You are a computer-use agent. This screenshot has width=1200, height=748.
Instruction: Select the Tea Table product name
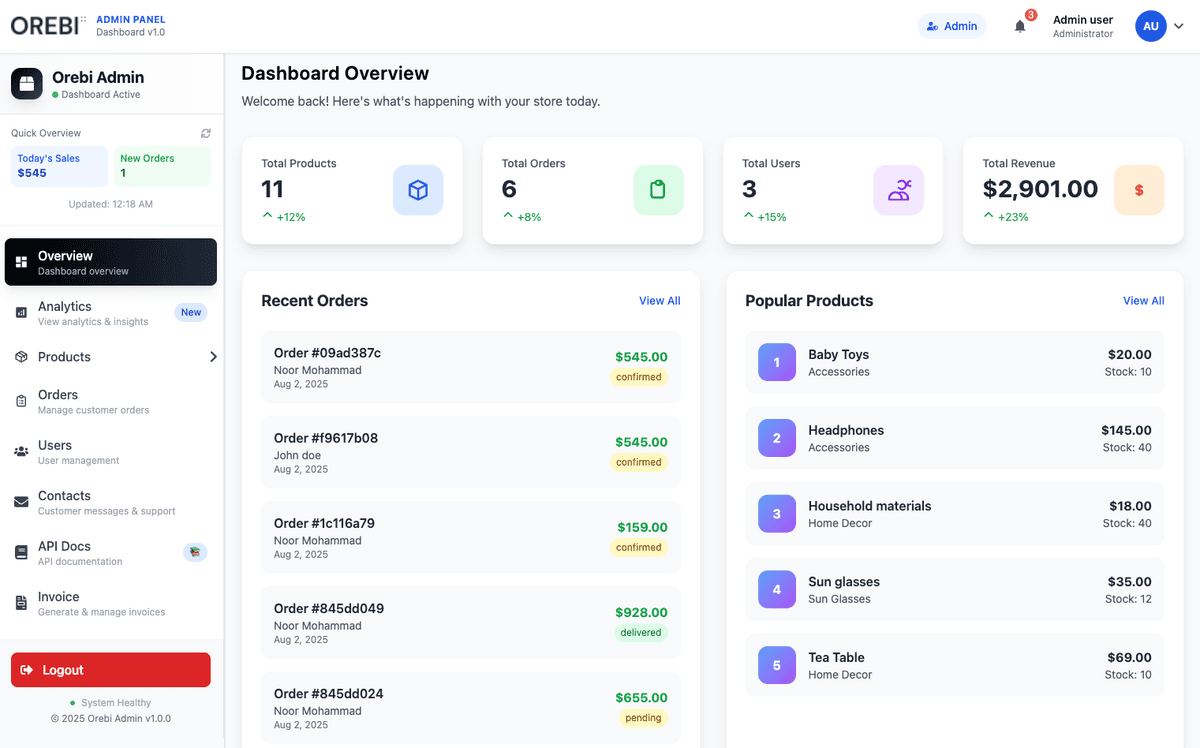[836, 657]
